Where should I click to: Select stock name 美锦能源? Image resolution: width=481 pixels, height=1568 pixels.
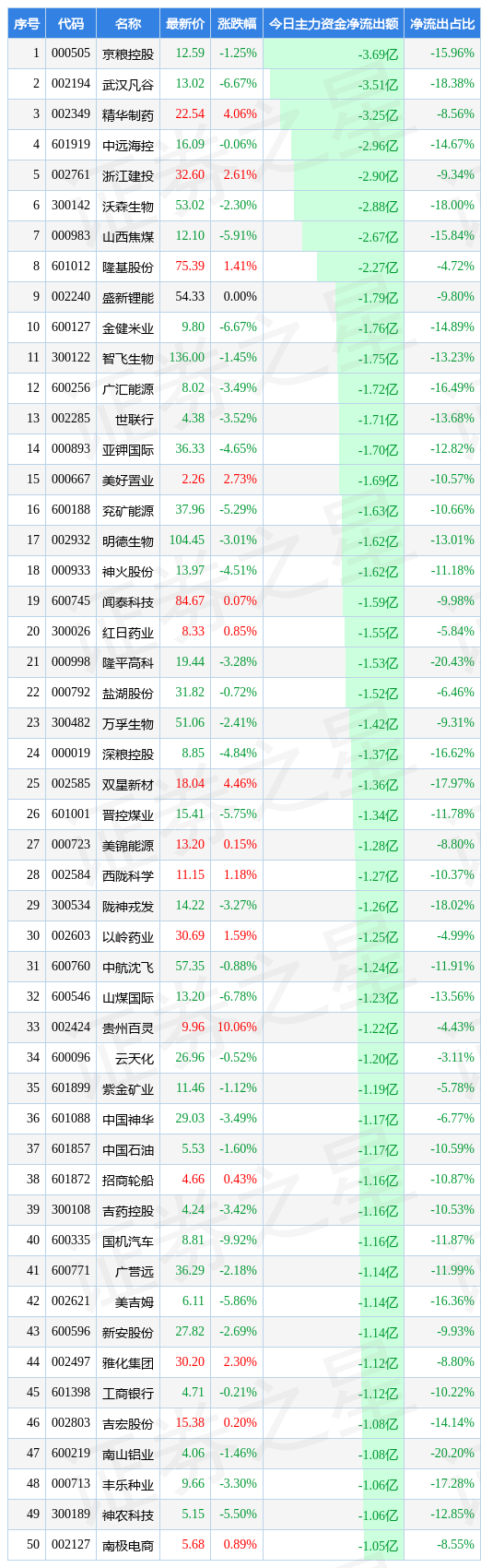(128, 845)
